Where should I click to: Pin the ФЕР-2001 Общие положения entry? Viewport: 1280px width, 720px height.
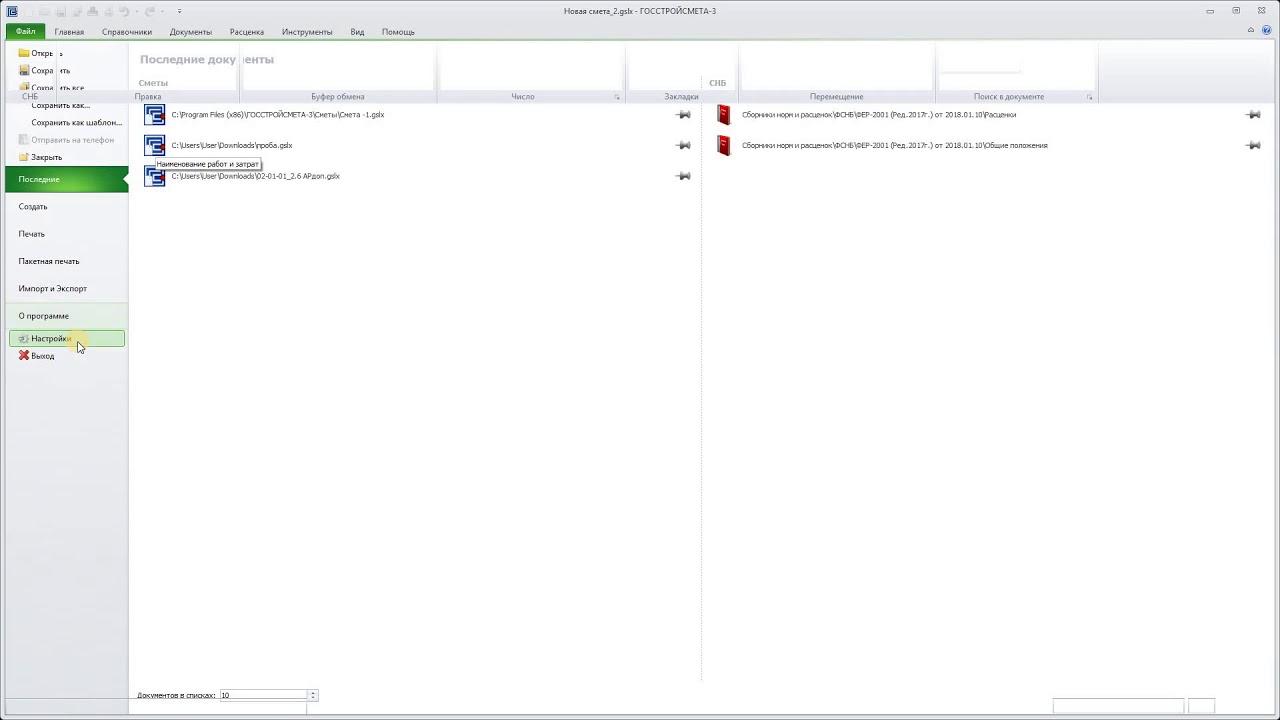tap(1253, 145)
